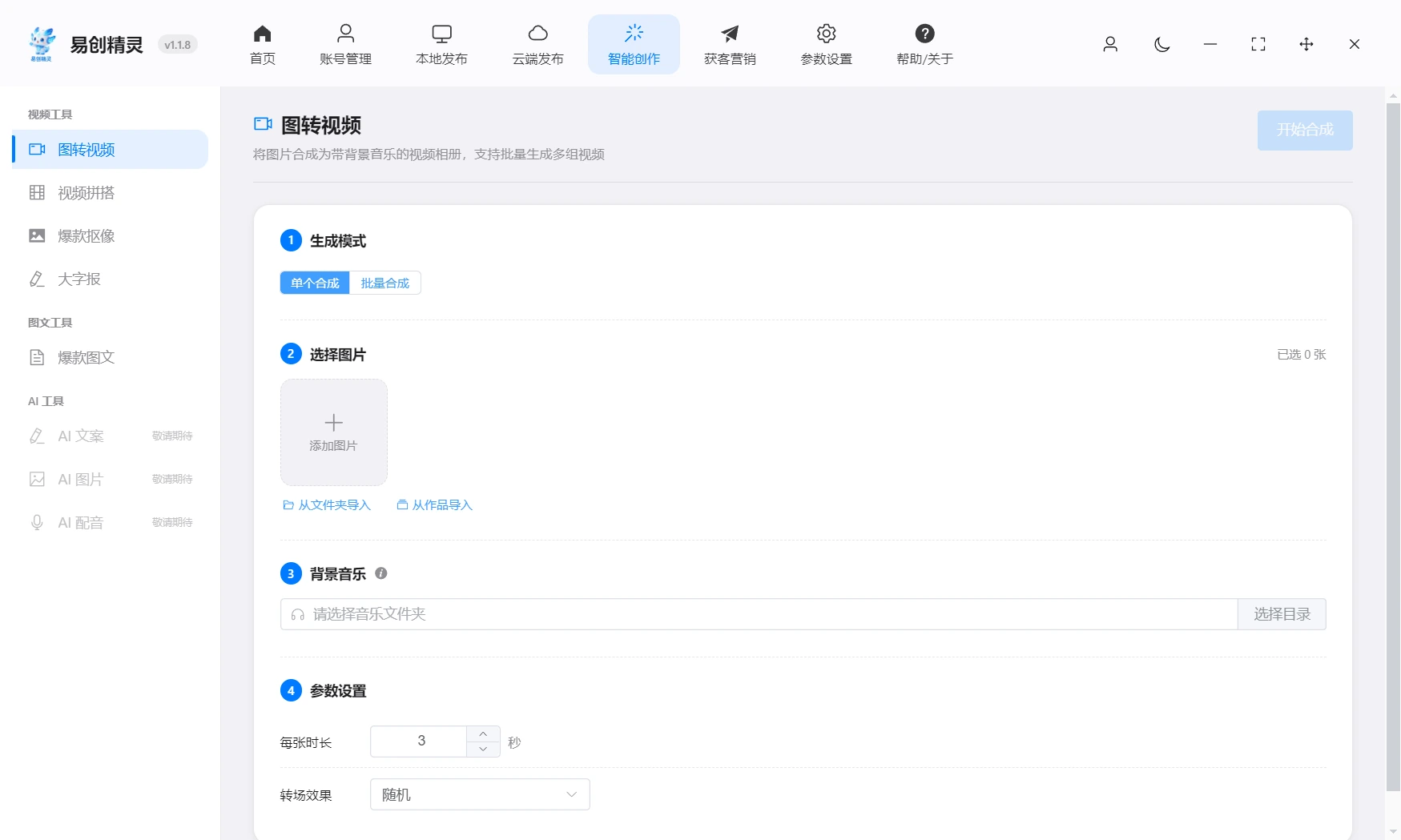1401x840 pixels.
Task: Open the 参数设置 settings tab
Action: point(826,45)
